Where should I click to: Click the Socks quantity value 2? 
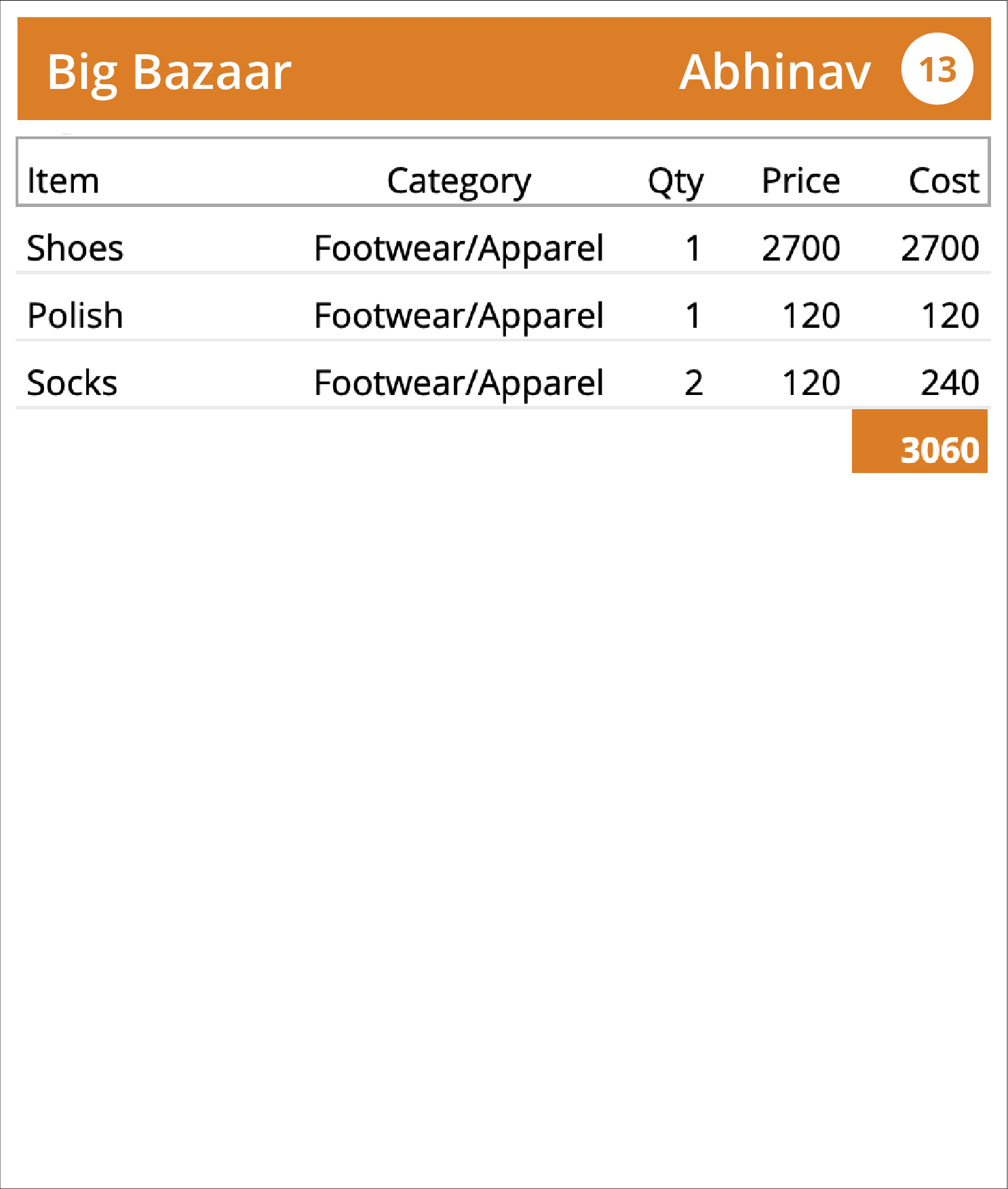tap(693, 383)
